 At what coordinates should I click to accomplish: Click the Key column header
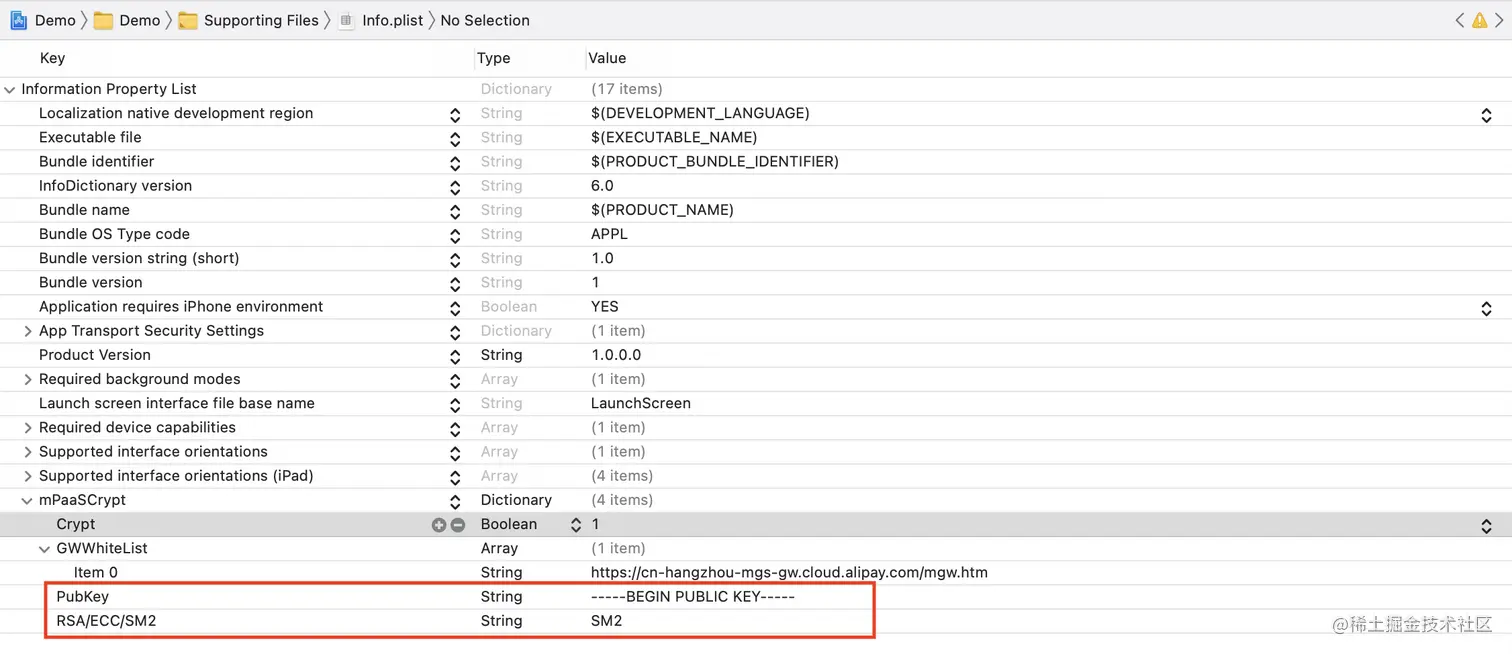[x=52, y=58]
